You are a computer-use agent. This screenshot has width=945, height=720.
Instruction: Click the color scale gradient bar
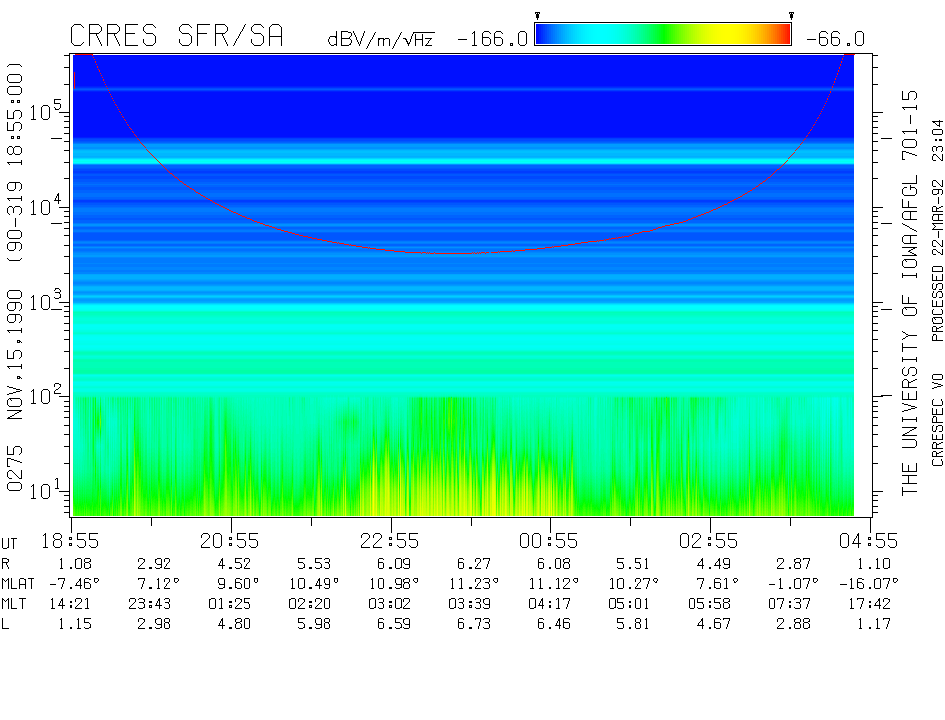663,35
